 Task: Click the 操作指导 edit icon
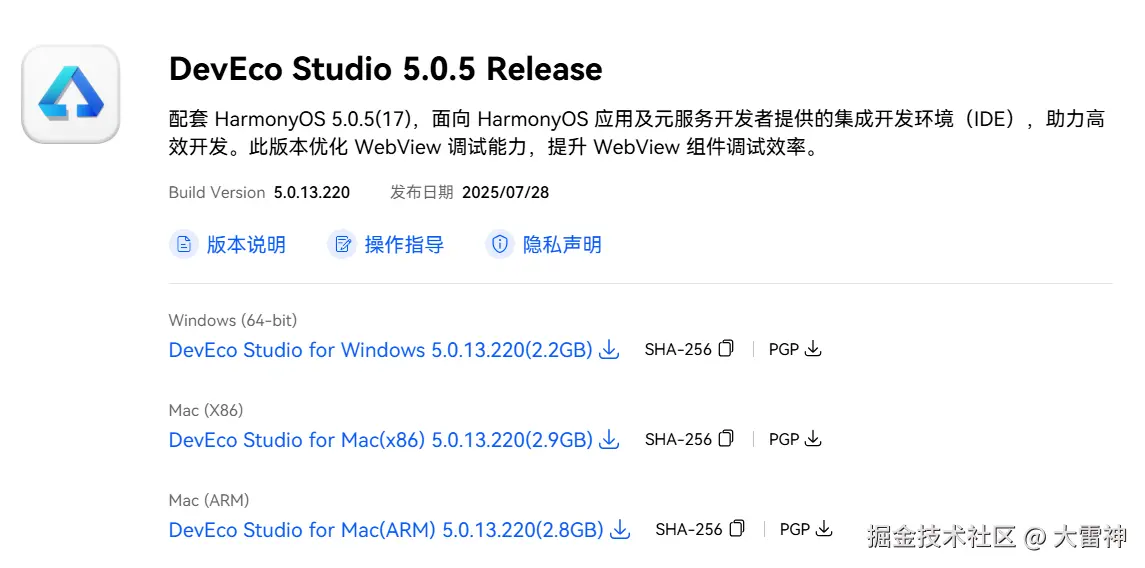342,245
